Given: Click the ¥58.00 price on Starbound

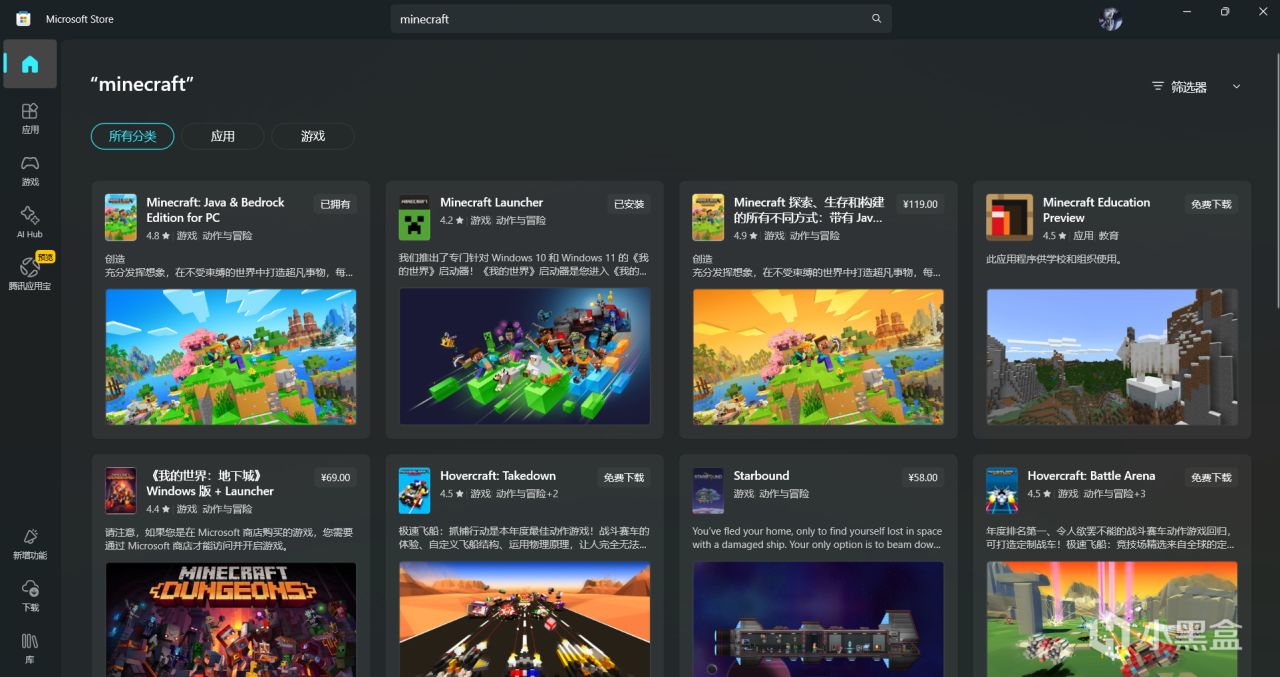Looking at the screenshot, I should pos(922,478).
